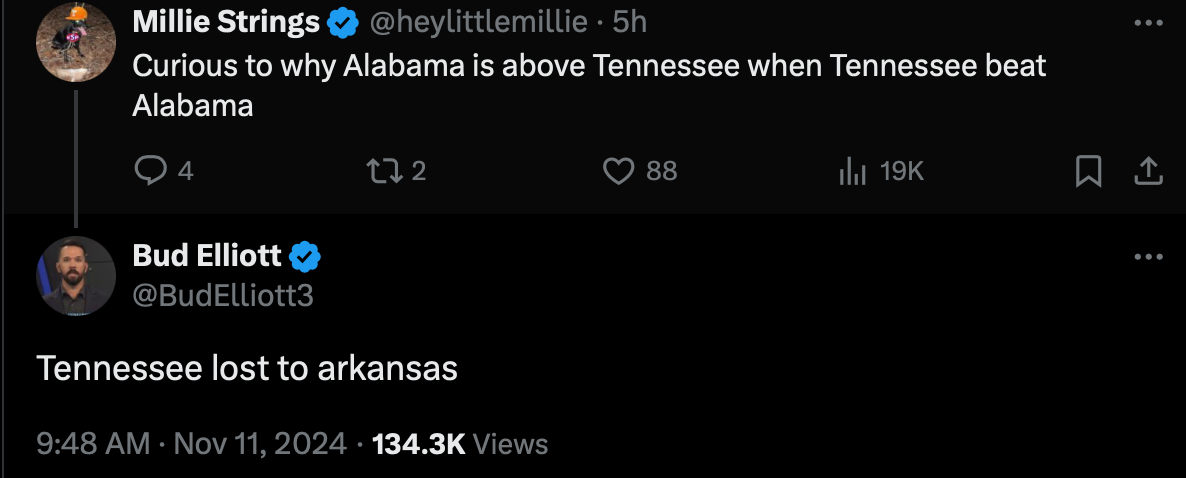
Task: Click the 134.3K Views count
Action: tap(460, 443)
